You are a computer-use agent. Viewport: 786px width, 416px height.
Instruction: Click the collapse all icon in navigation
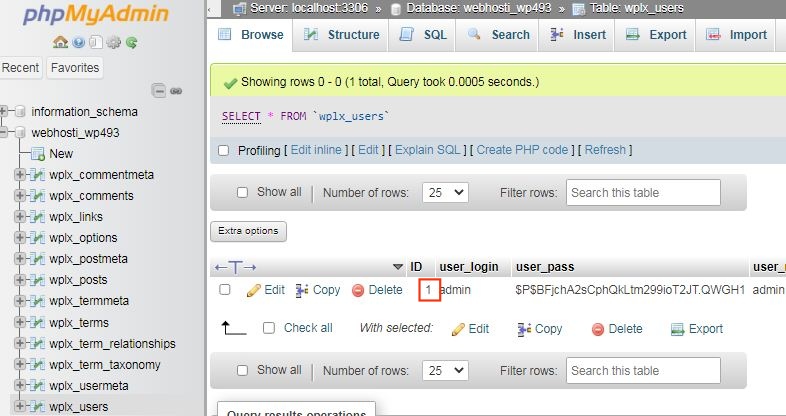(x=158, y=91)
